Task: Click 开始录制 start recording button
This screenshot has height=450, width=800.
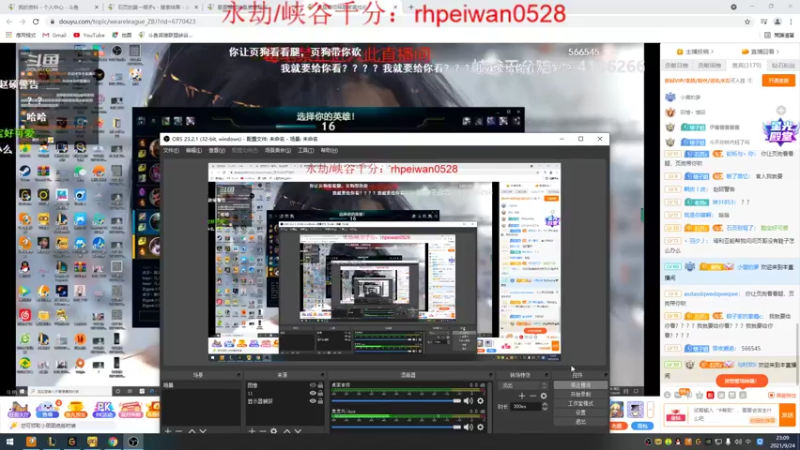Action: coord(580,394)
